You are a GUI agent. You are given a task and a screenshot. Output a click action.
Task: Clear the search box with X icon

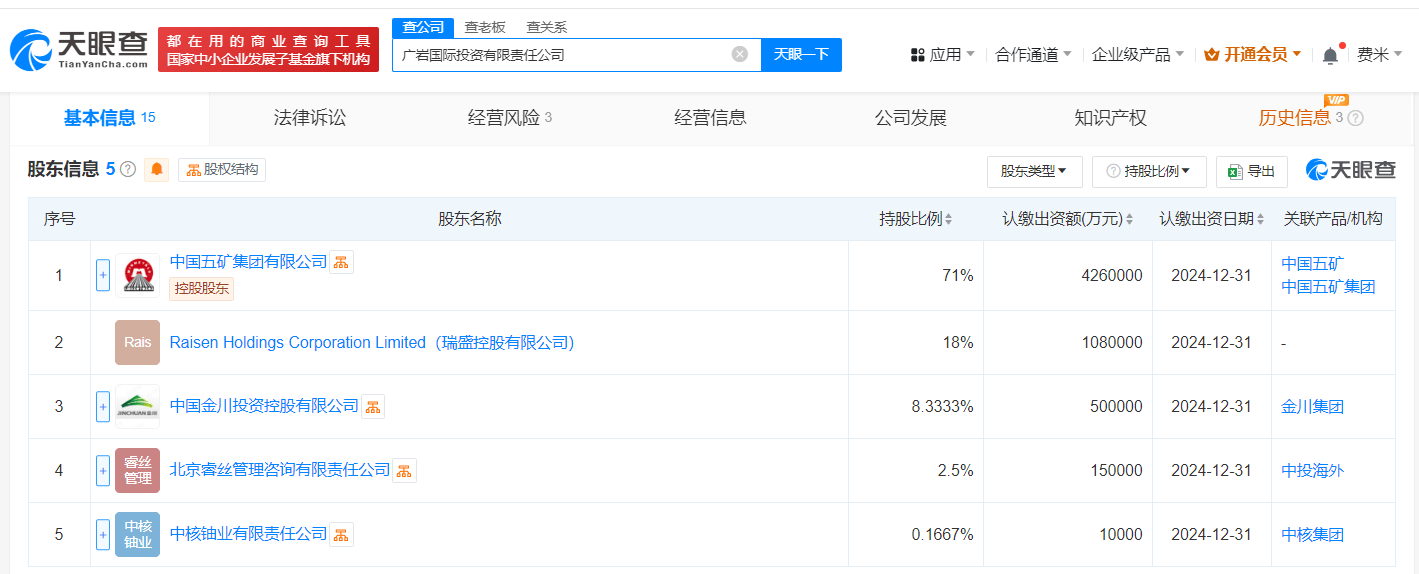point(740,54)
